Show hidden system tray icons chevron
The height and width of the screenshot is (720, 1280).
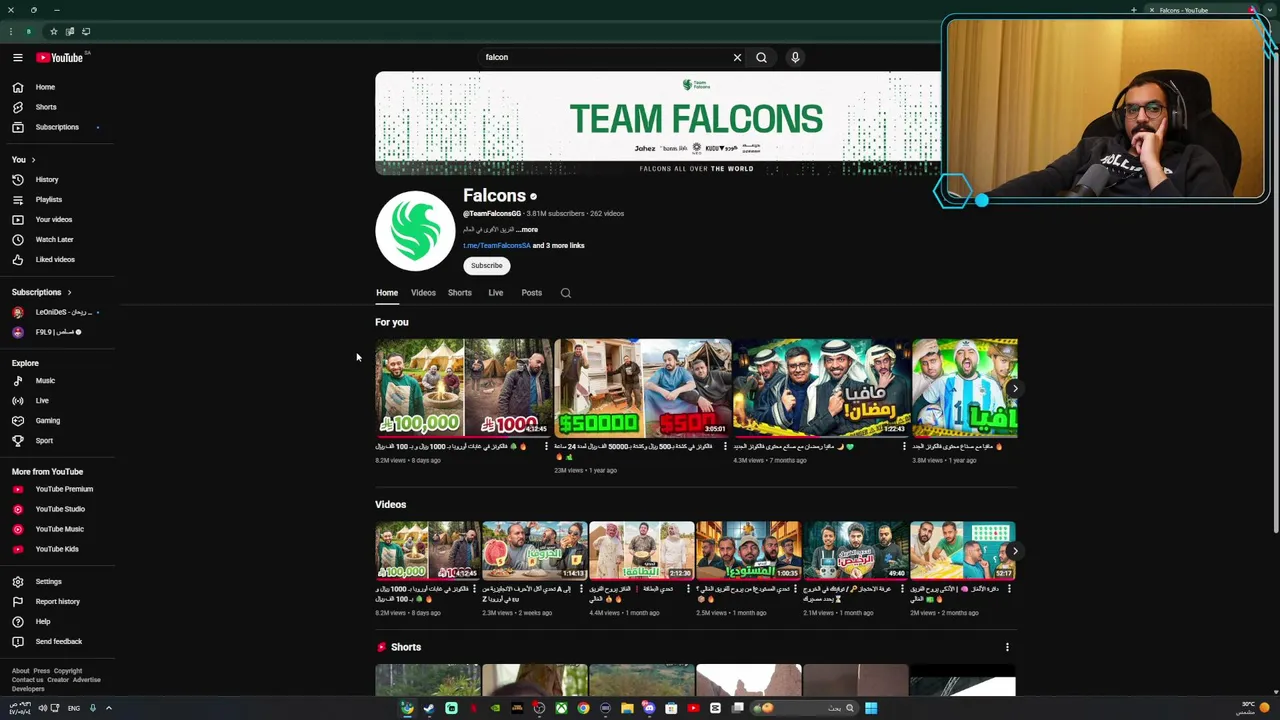click(109, 708)
